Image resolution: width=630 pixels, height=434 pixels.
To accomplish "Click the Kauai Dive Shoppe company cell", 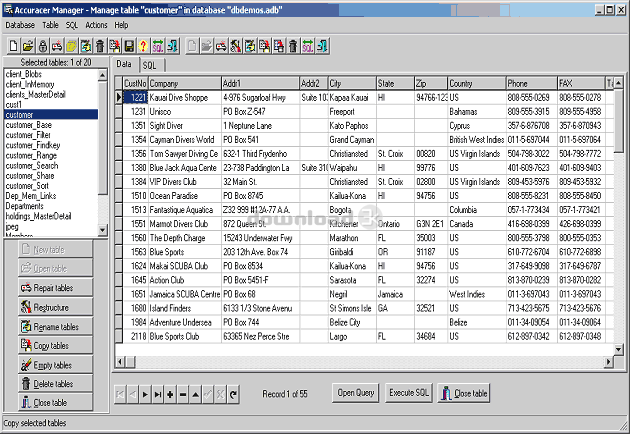I will click(185, 98).
